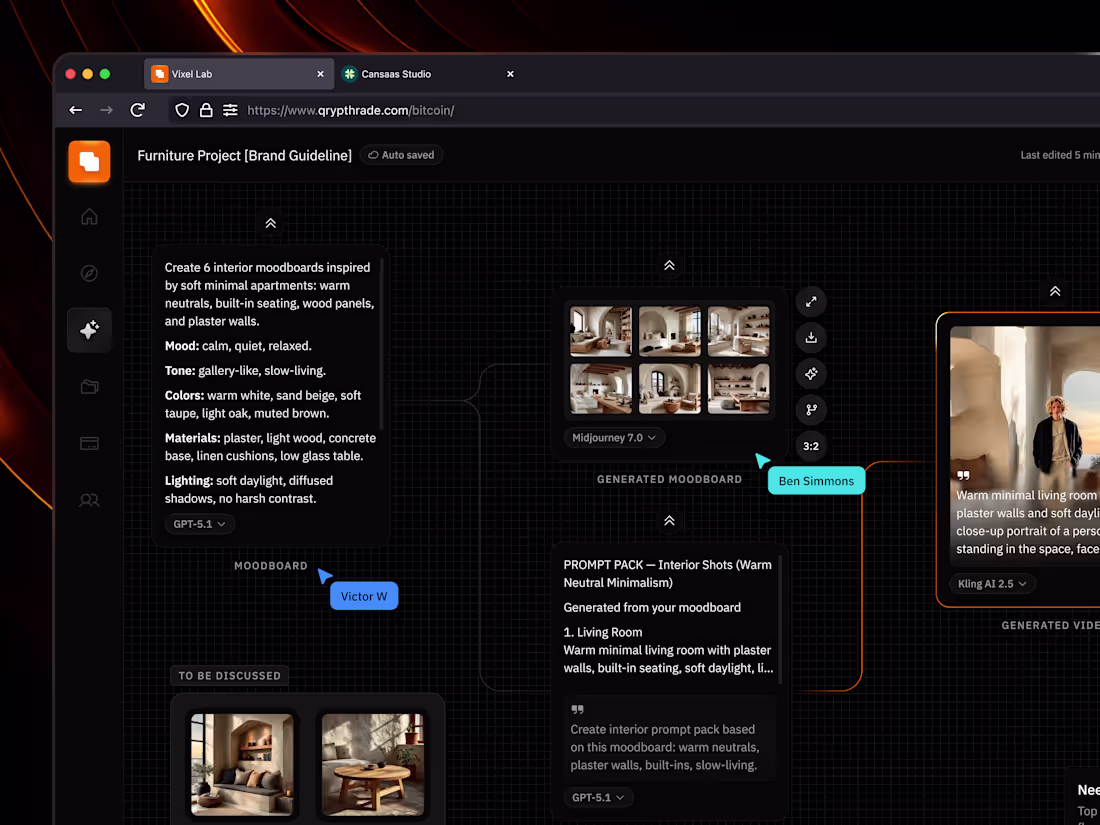The width and height of the screenshot is (1100, 825).
Task: Open billing via the card icon in sidebar
Action: click(x=89, y=443)
